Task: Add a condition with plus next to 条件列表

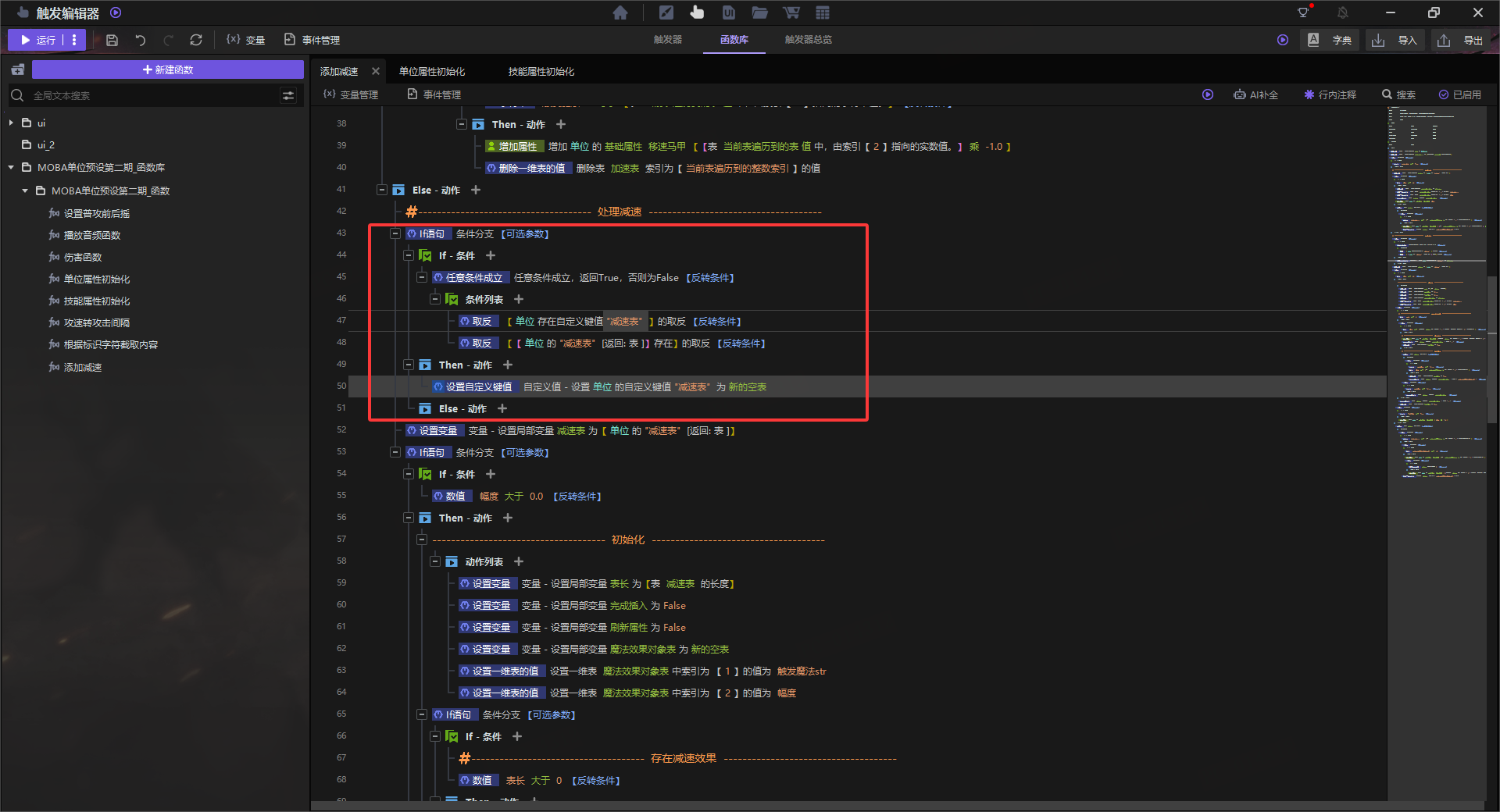Action: pyautogui.click(x=519, y=299)
